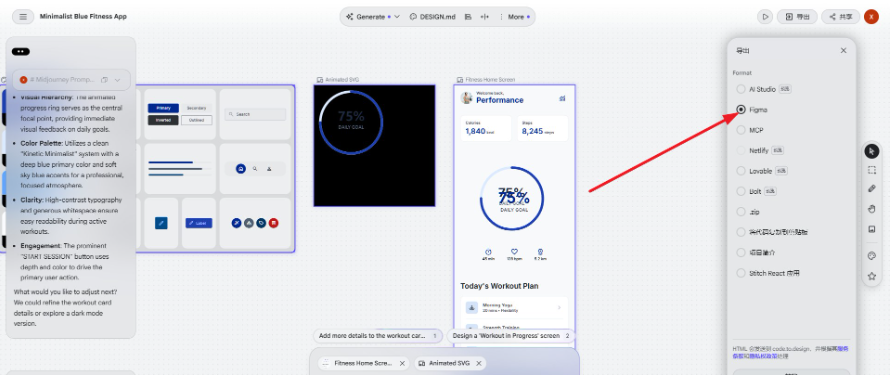Viewport: 891px width, 375px height.
Task: Open the color palette theme tool
Action: (x=871, y=256)
